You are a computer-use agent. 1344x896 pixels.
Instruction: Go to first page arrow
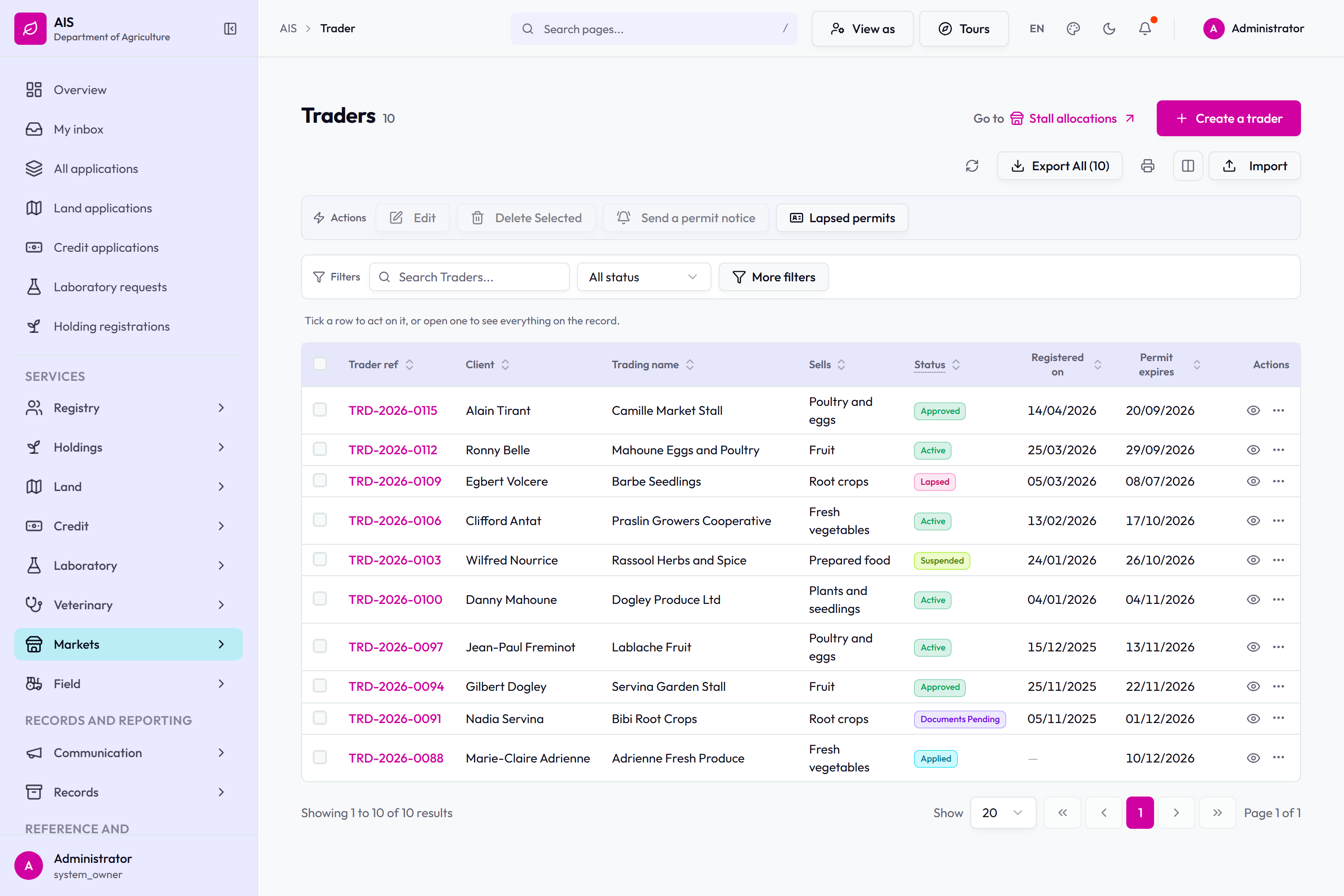[x=1062, y=813]
